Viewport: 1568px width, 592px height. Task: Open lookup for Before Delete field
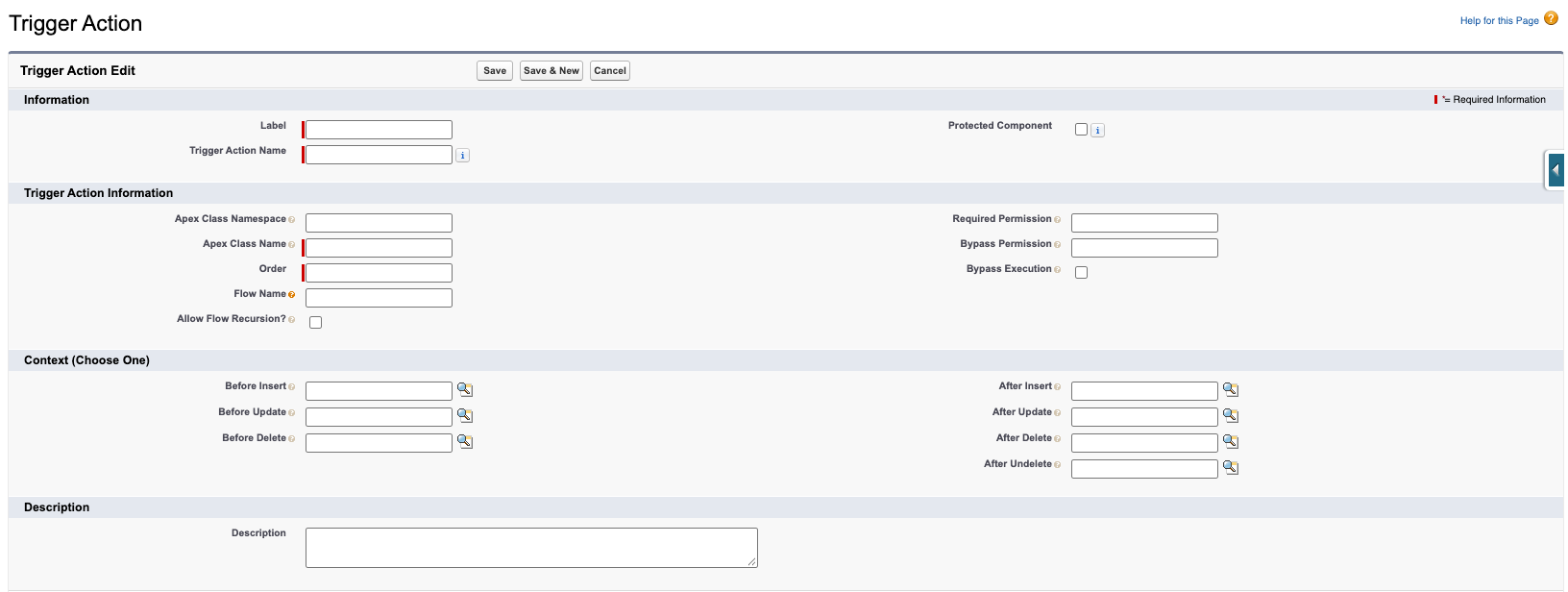465,441
